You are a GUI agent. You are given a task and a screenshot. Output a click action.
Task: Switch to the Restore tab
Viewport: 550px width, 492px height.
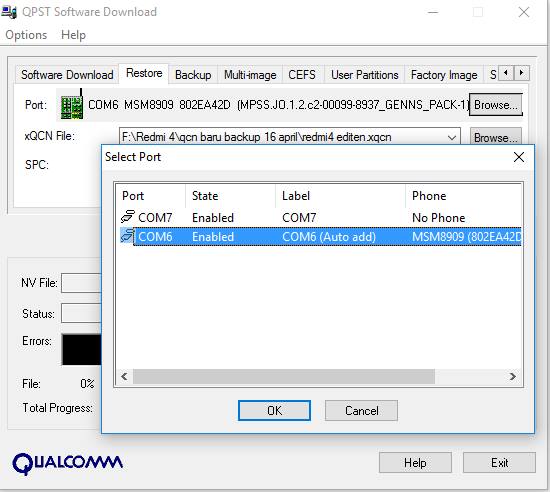point(144,73)
